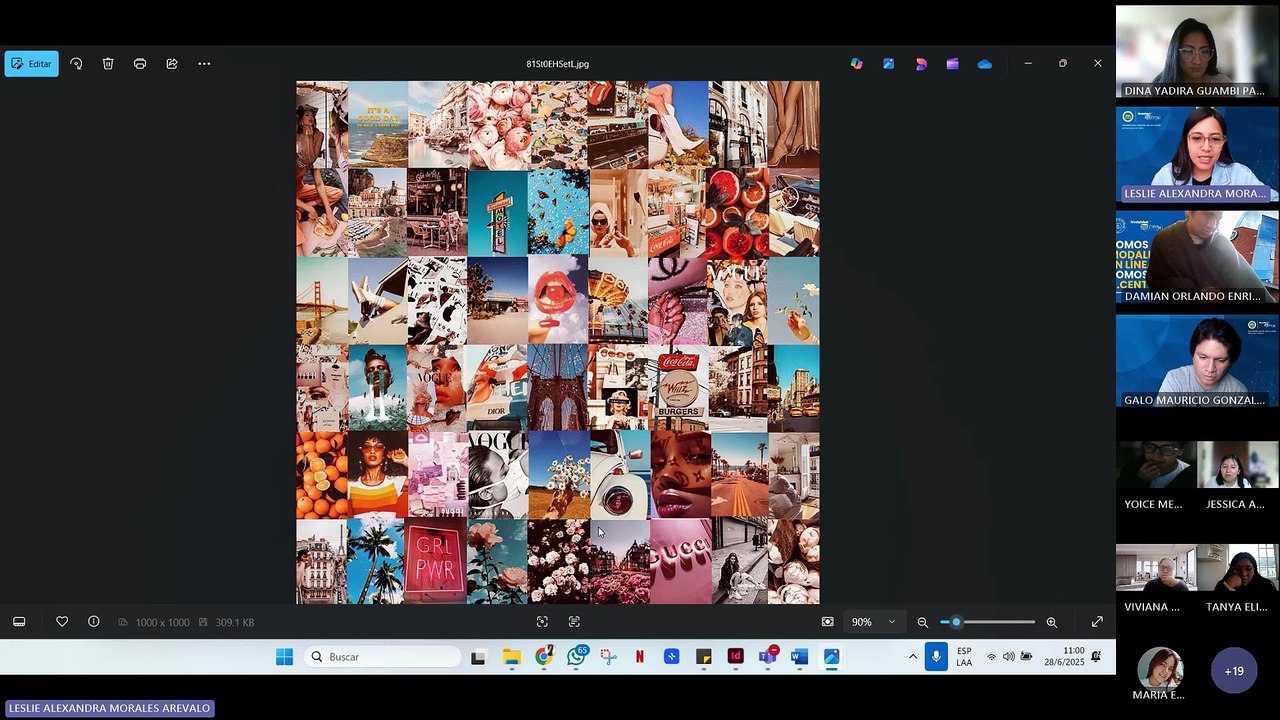Open the OneDrive cloud icon

tap(985, 64)
